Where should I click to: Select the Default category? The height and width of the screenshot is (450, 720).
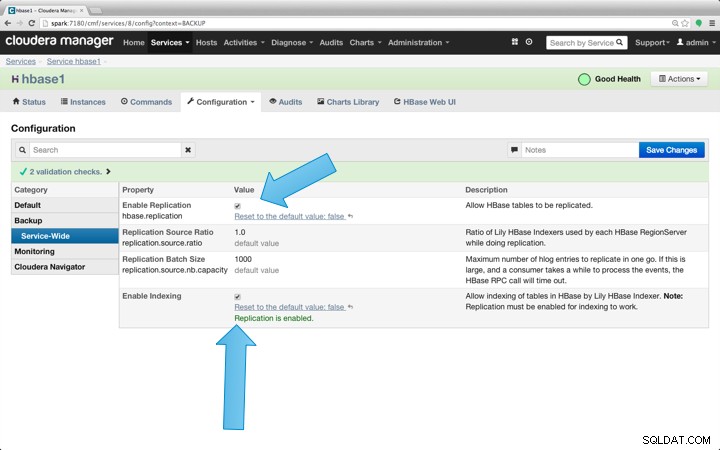click(65, 205)
